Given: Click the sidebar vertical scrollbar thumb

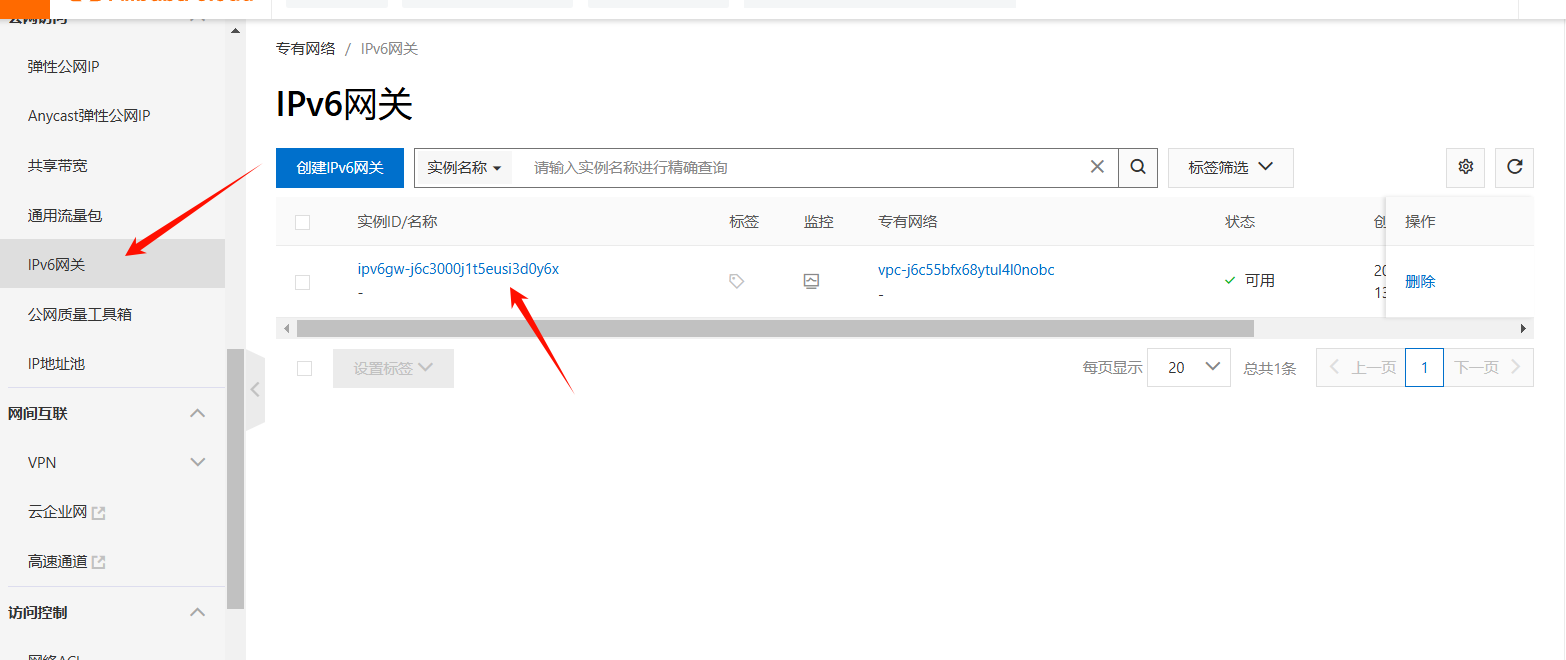Looking at the screenshot, I should click(235, 479).
